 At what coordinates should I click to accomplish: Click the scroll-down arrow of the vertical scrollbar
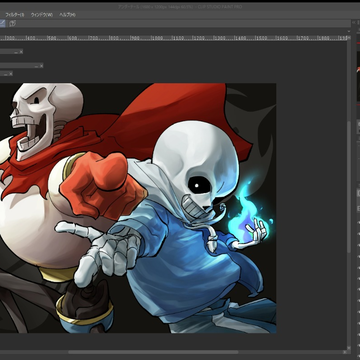click(349, 348)
